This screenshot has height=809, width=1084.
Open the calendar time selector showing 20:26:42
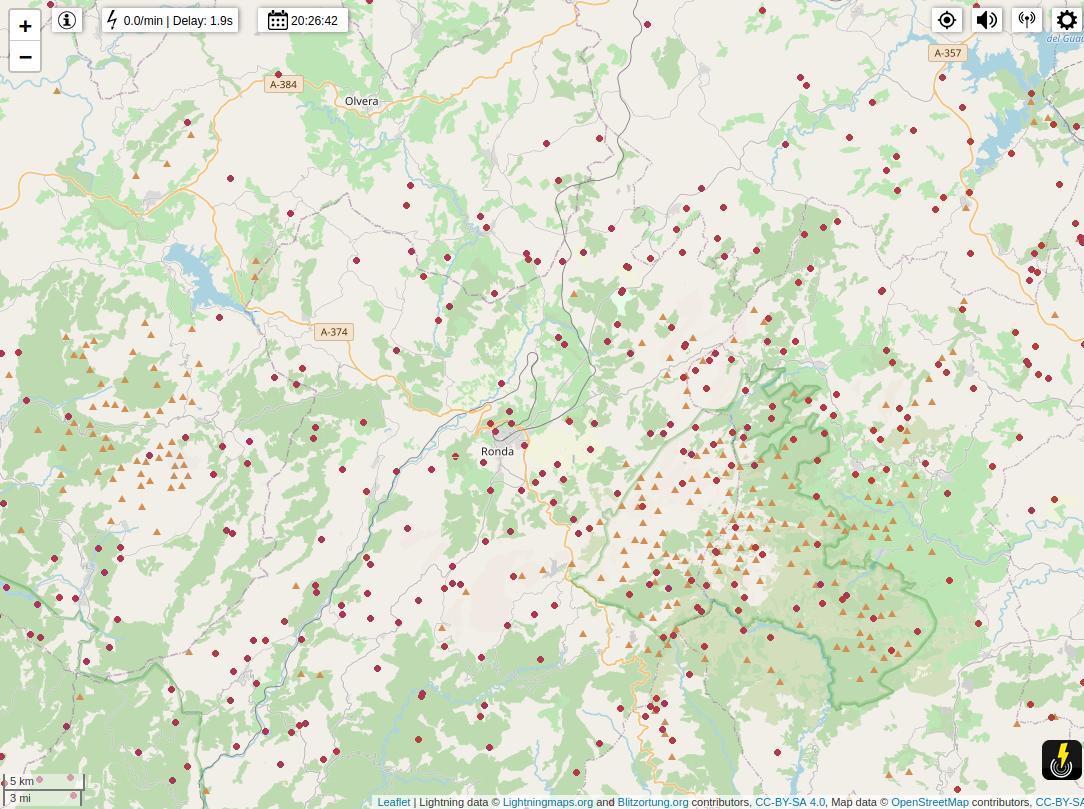point(303,20)
